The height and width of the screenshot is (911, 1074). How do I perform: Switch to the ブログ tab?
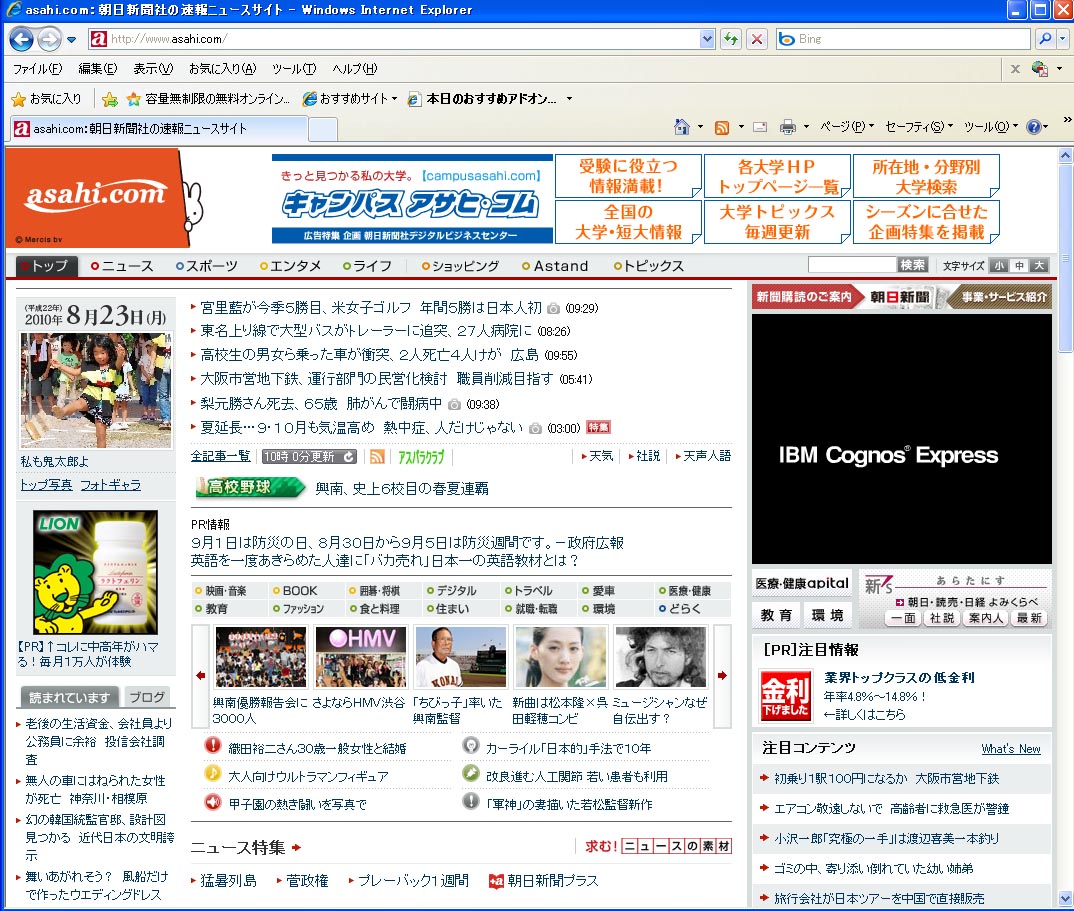(x=147, y=697)
